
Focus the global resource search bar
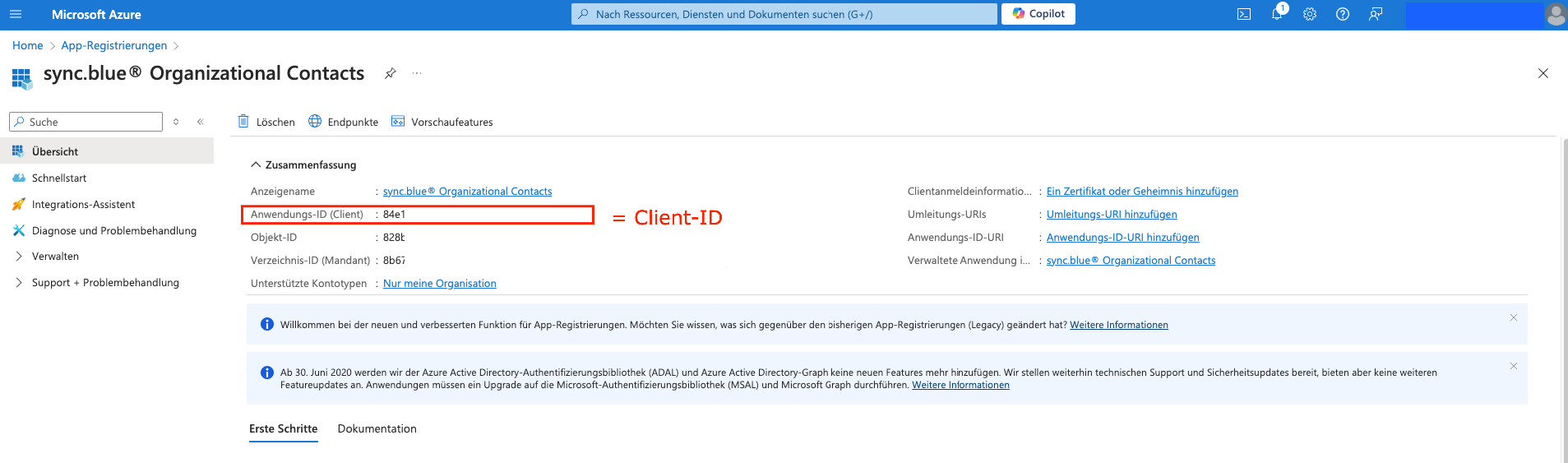(x=784, y=14)
